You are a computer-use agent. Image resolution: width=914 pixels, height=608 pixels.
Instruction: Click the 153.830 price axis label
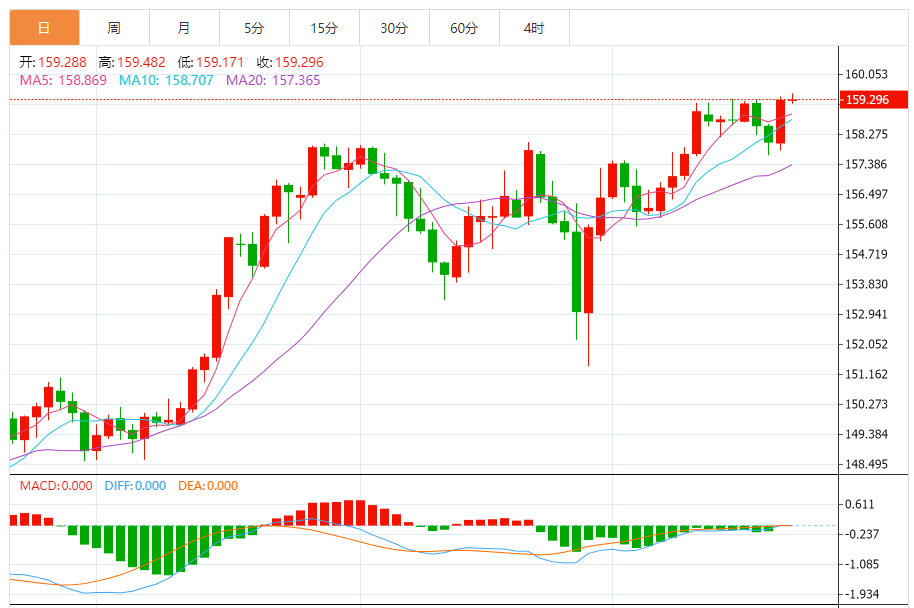tap(866, 284)
